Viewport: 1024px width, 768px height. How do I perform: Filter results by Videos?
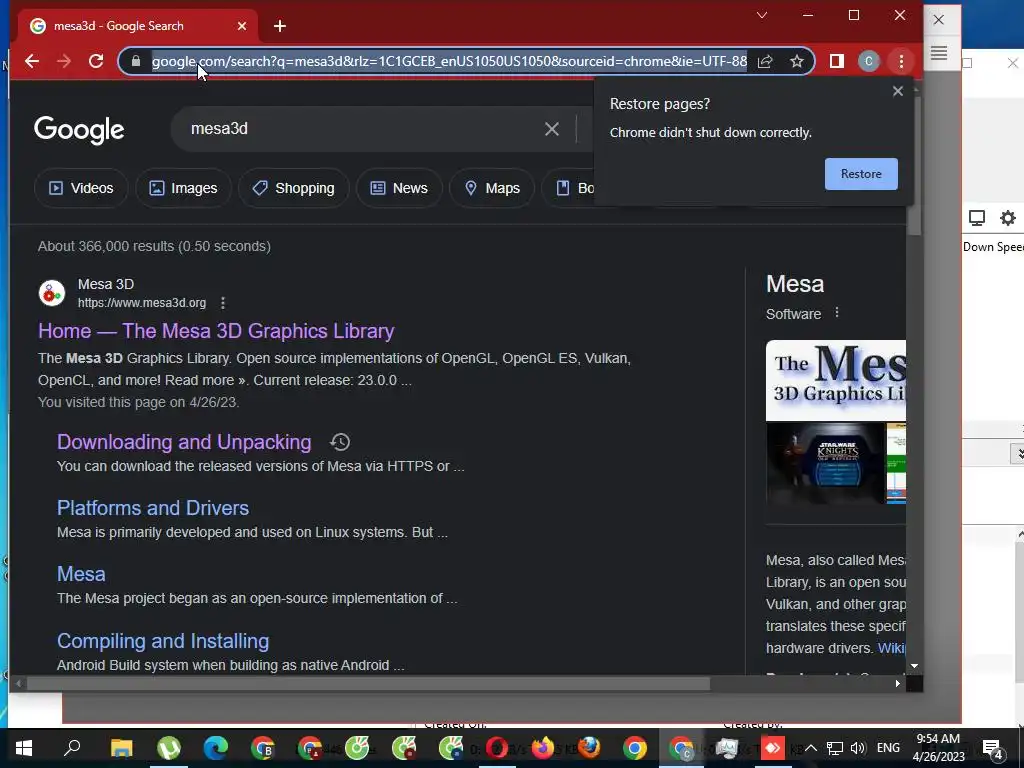coord(81,188)
